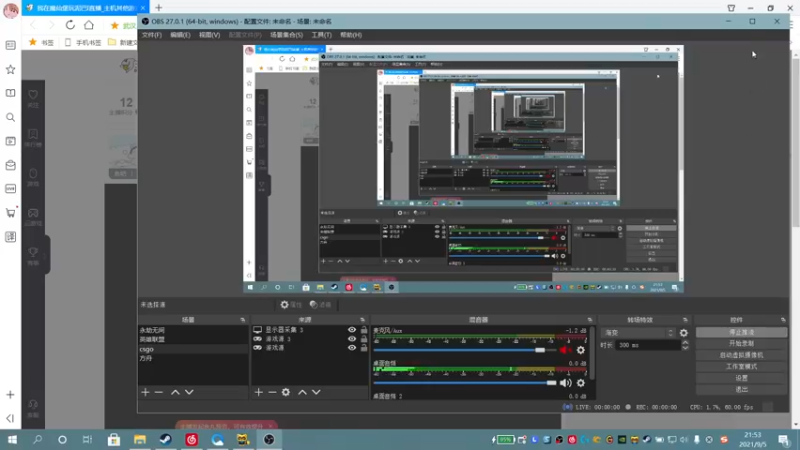Undock the 控件 panel via header icon
This screenshot has width=800, height=450.
point(783,320)
